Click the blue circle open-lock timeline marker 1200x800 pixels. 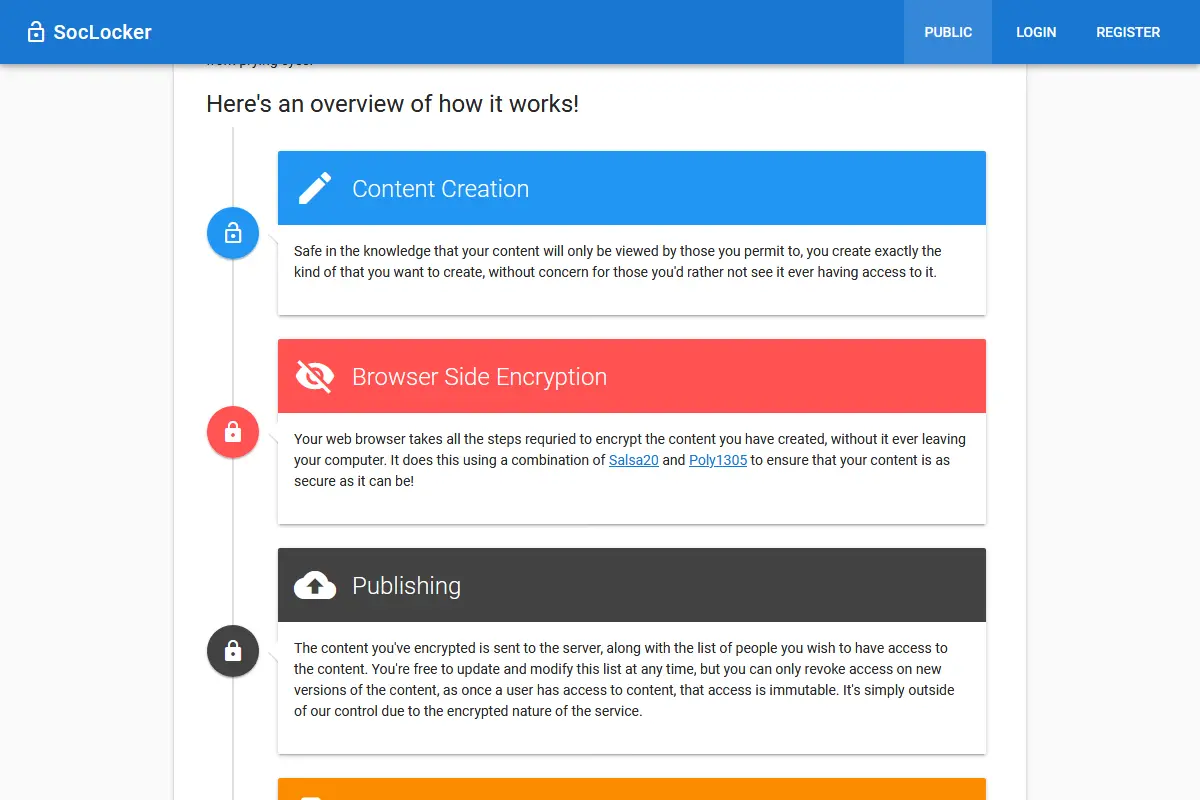[x=233, y=233]
